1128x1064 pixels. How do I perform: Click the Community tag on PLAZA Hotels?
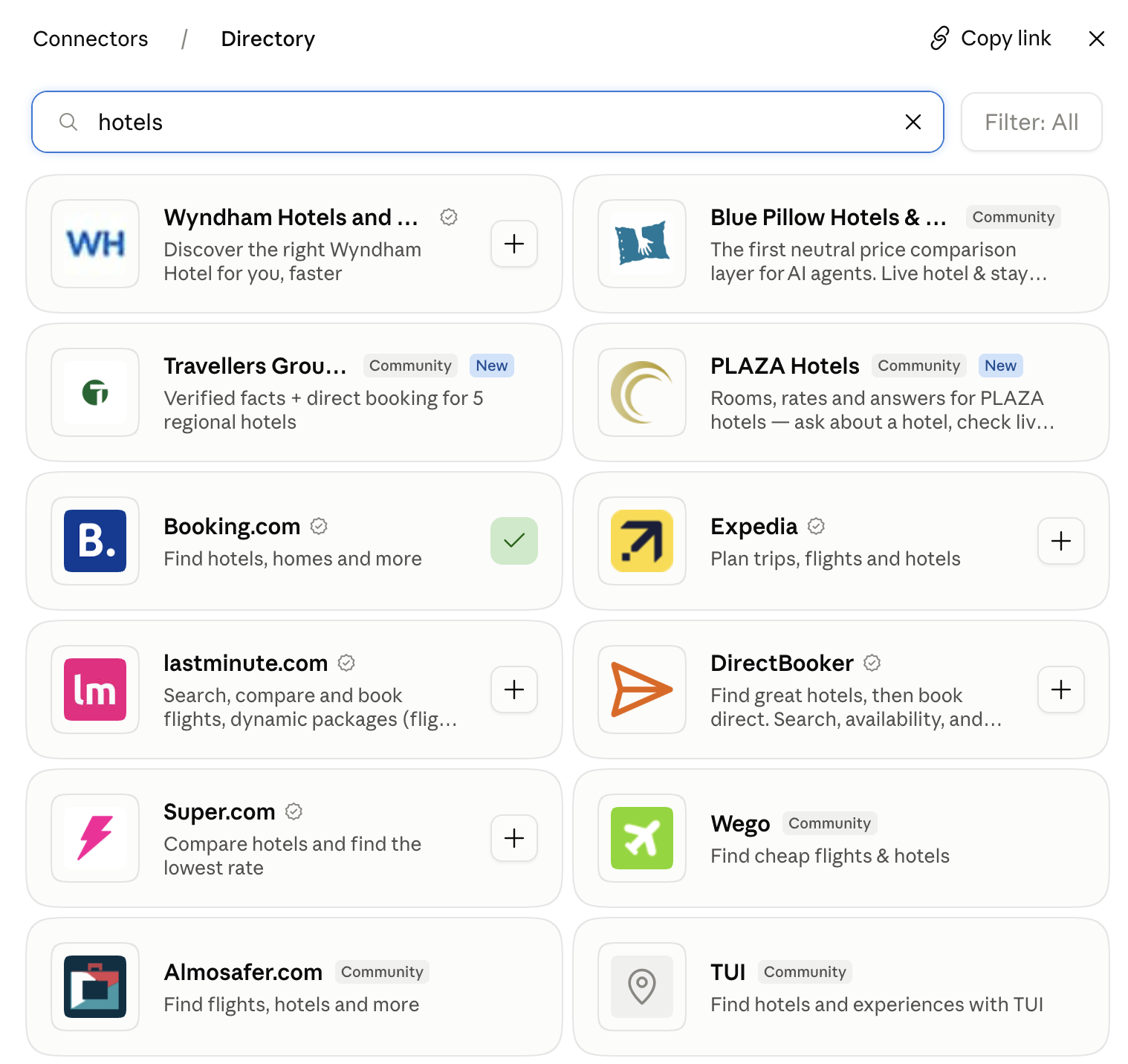pyautogui.click(x=919, y=366)
